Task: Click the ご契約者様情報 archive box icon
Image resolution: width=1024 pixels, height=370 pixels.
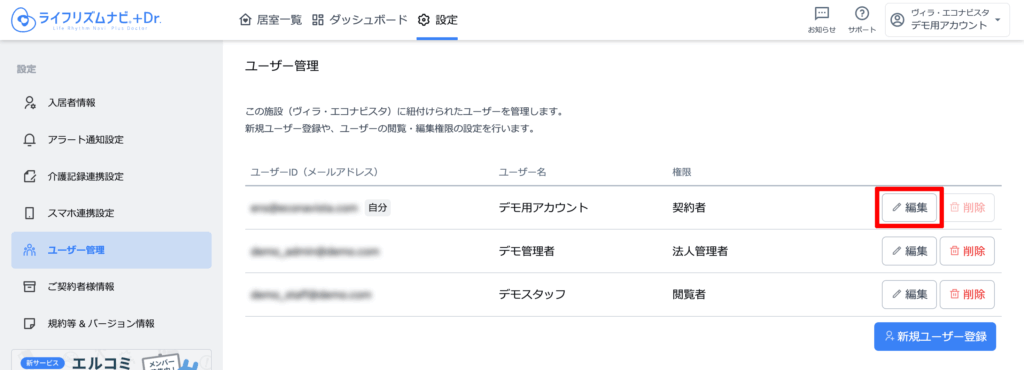Action: coord(29,286)
